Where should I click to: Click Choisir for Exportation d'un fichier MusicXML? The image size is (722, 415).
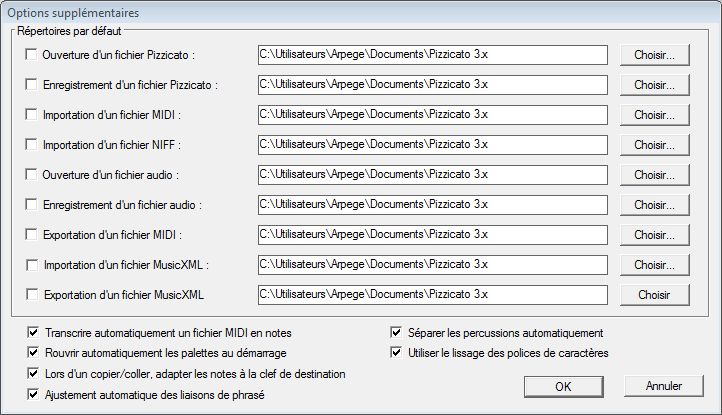click(x=654, y=294)
